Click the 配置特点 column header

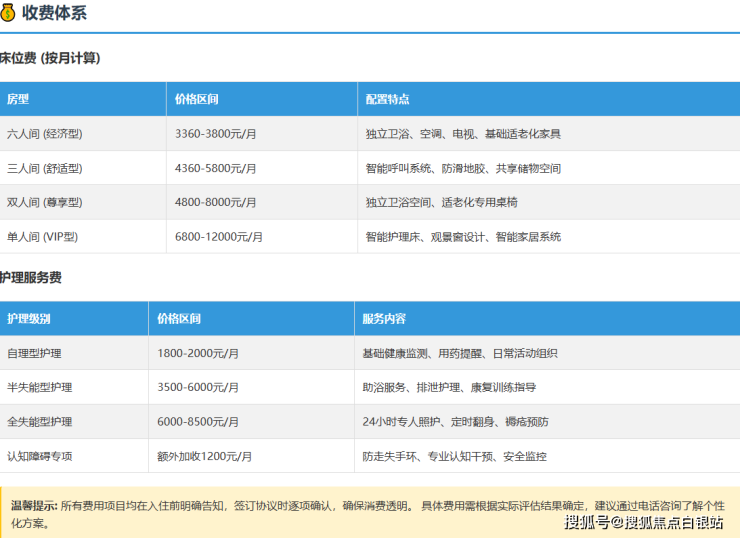(387, 100)
